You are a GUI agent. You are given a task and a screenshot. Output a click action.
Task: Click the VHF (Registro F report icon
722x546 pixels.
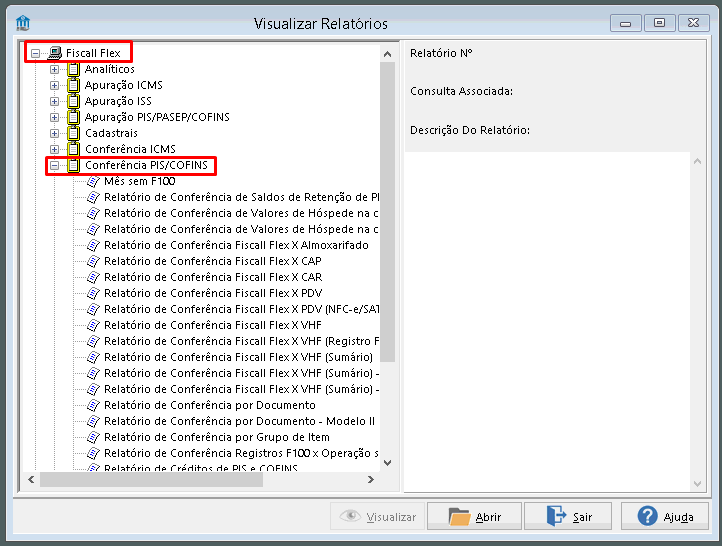pyautogui.click(x=93, y=341)
